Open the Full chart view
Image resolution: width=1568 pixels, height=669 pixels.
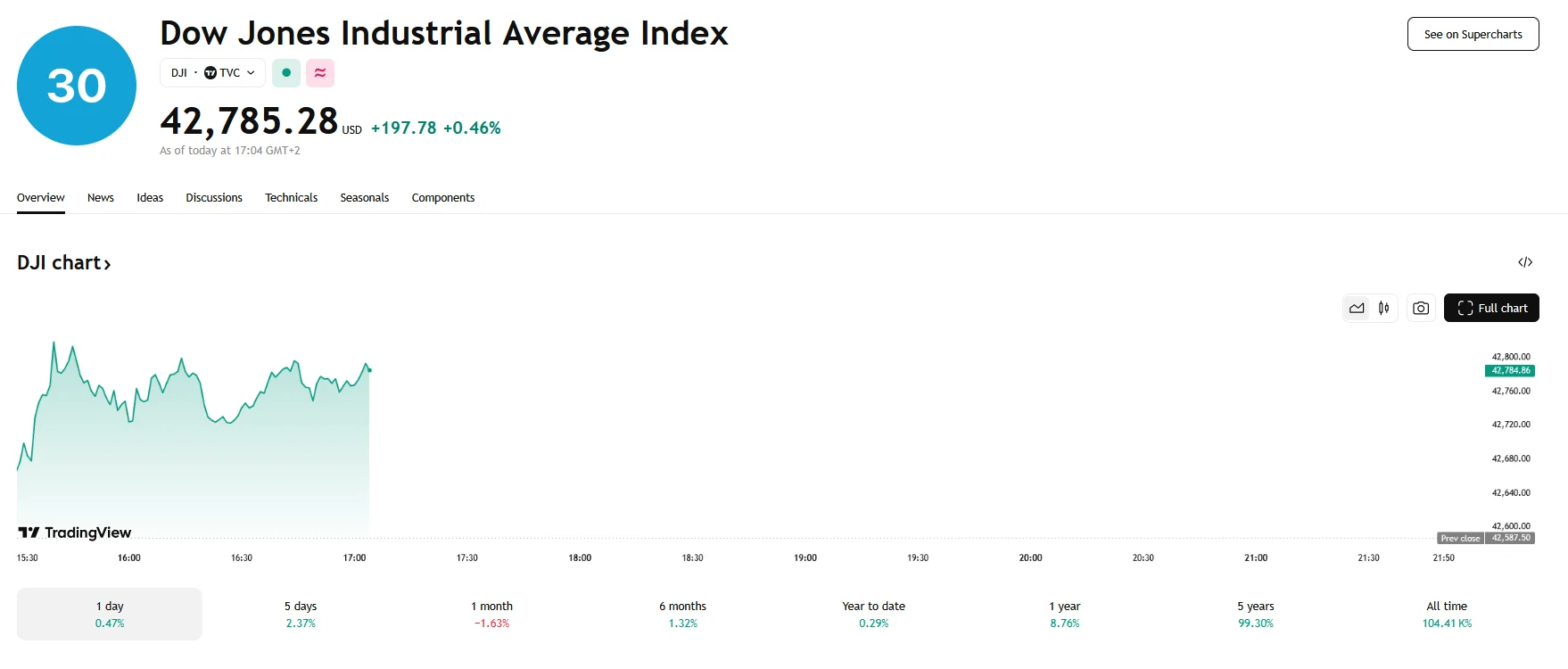1491,308
